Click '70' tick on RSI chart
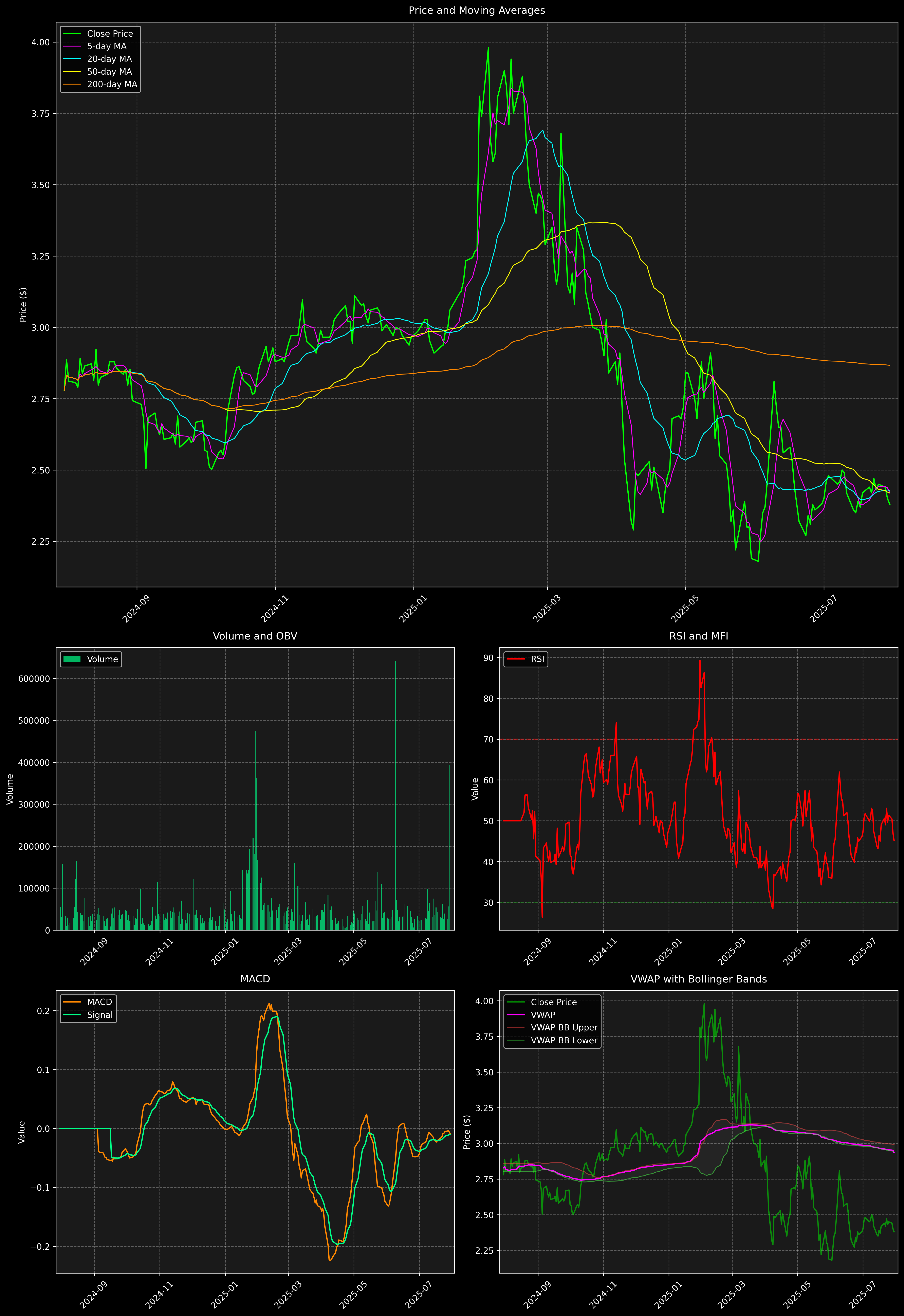The image size is (904, 1316). (488, 739)
